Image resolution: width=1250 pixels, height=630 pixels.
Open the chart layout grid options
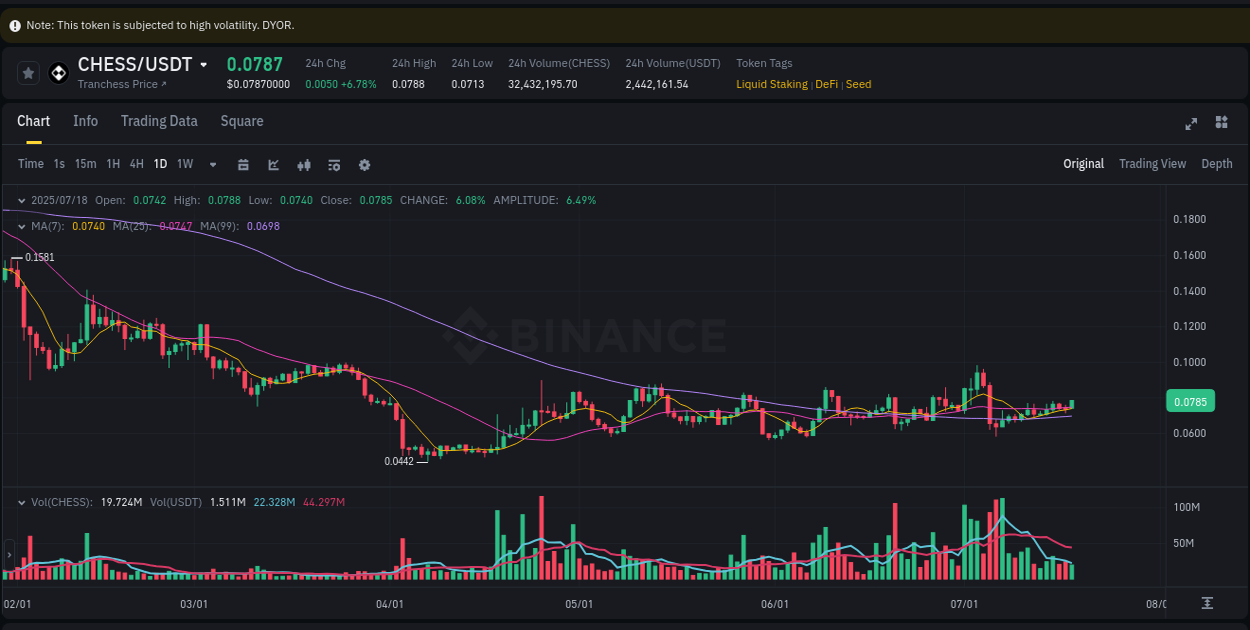click(1221, 122)
